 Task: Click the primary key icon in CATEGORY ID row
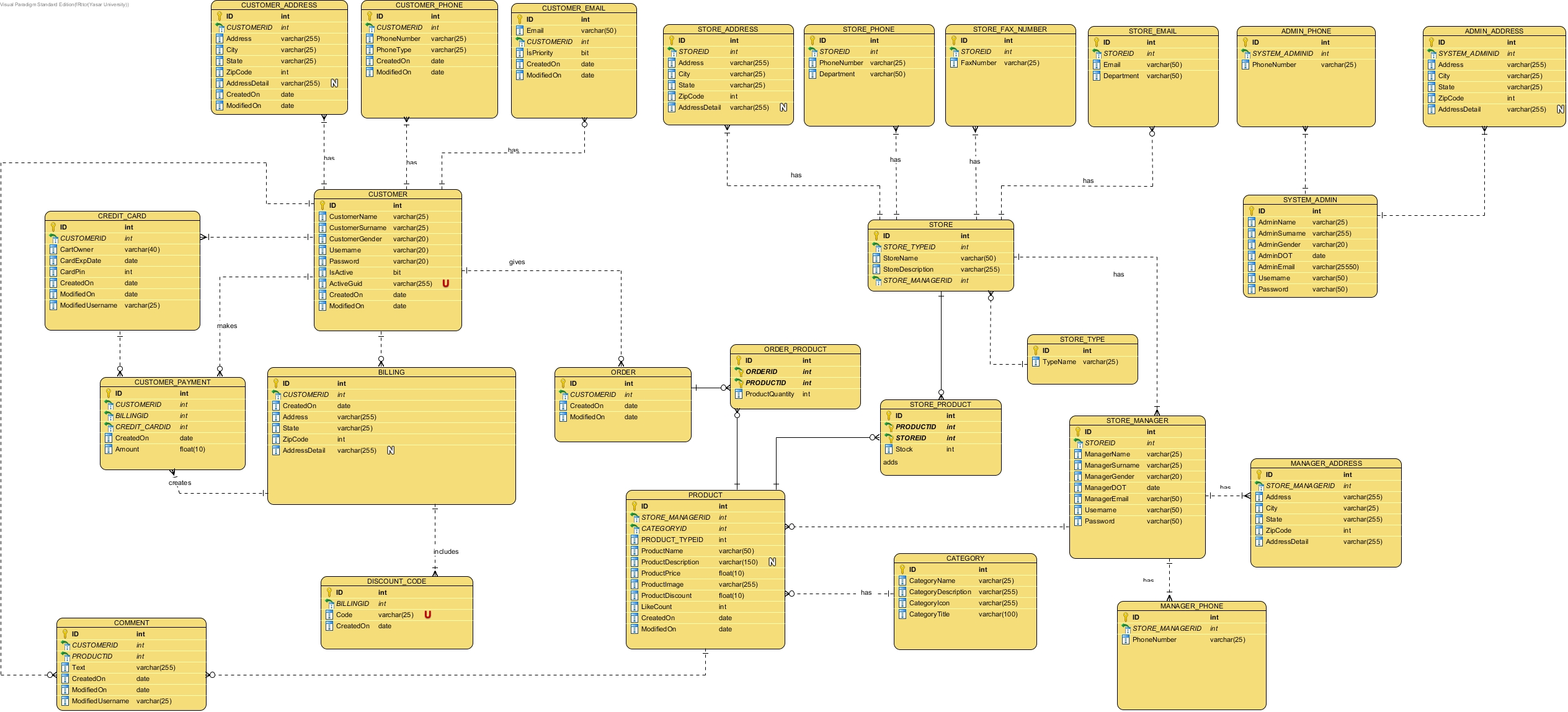pyautogui.click(x=902, y=569)
